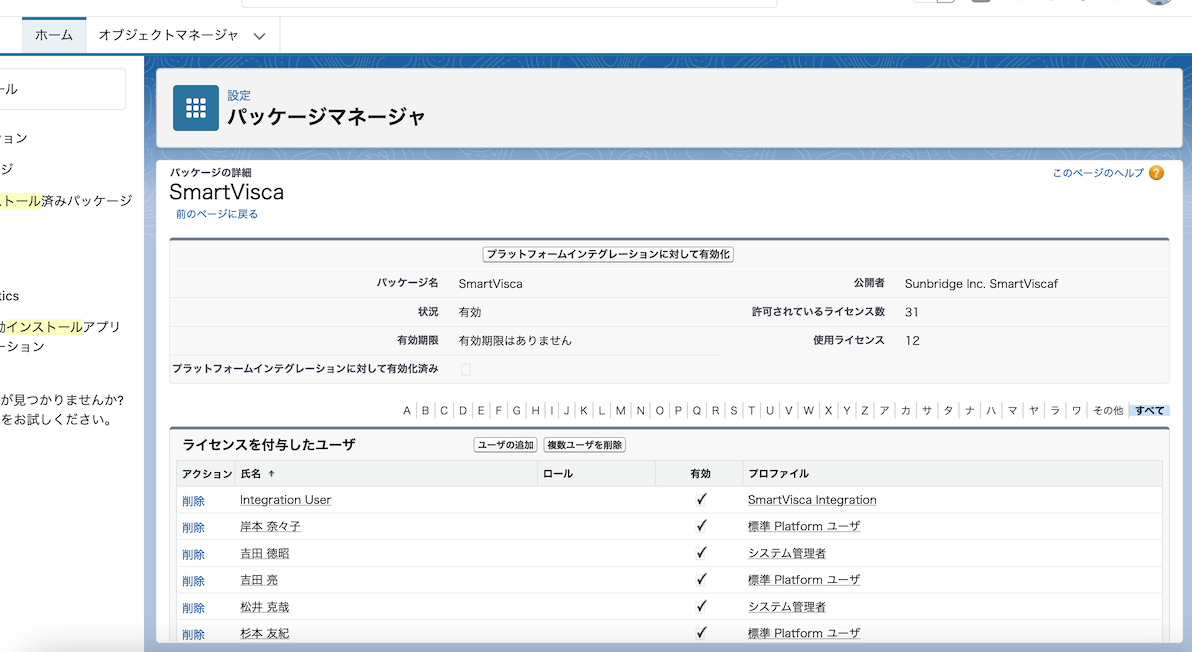Viewport: 1192px width, 652px height.
Task: Open help via the orange question mark icon
Action: point(1156,172)
